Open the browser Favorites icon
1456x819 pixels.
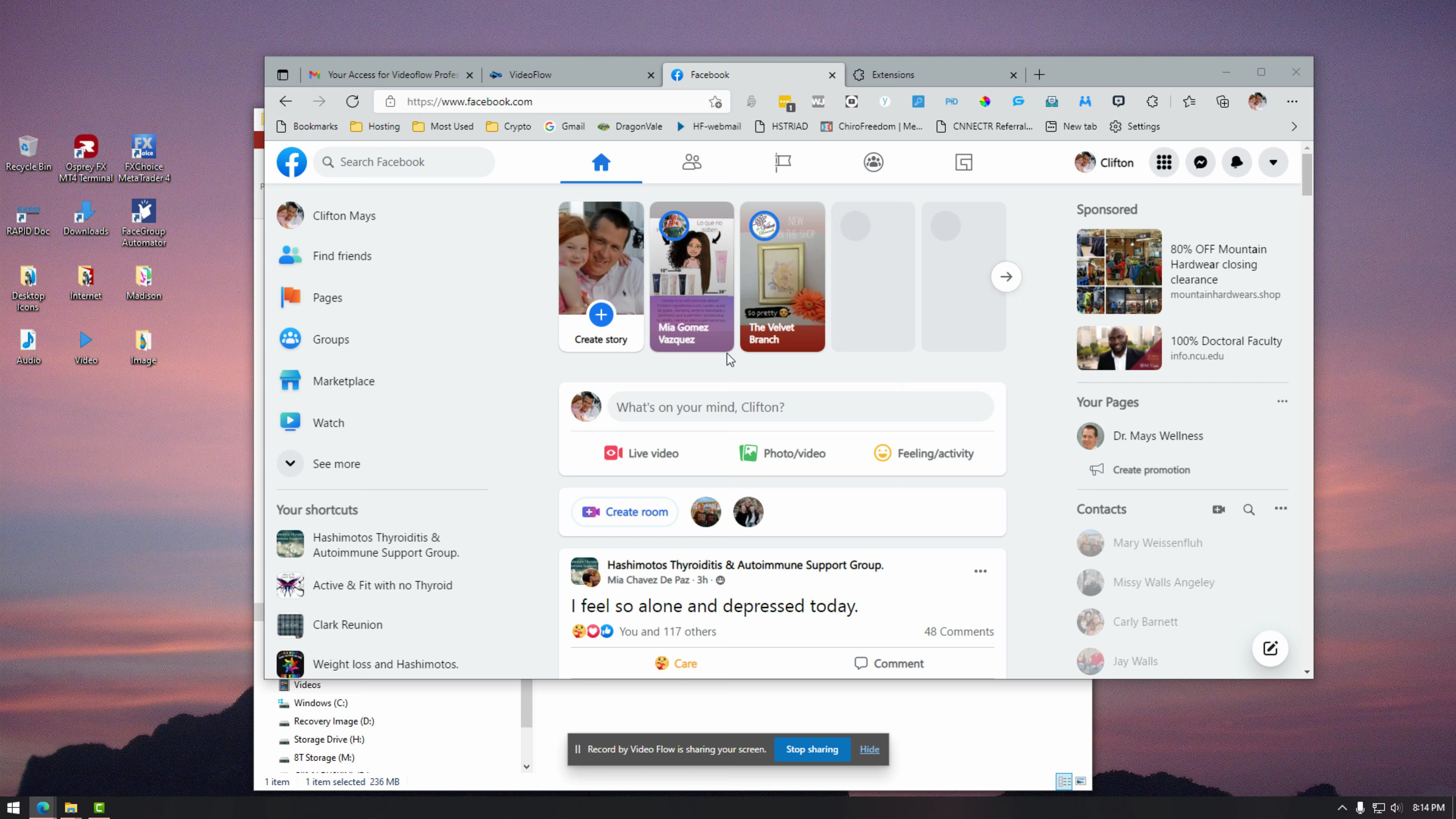pos(1189,102)
